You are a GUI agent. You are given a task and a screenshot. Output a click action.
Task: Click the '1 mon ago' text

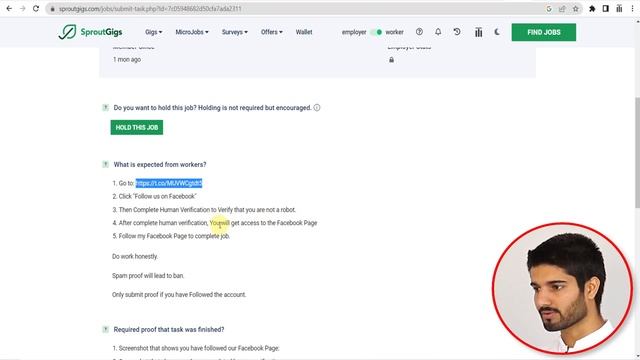(127, 60)
